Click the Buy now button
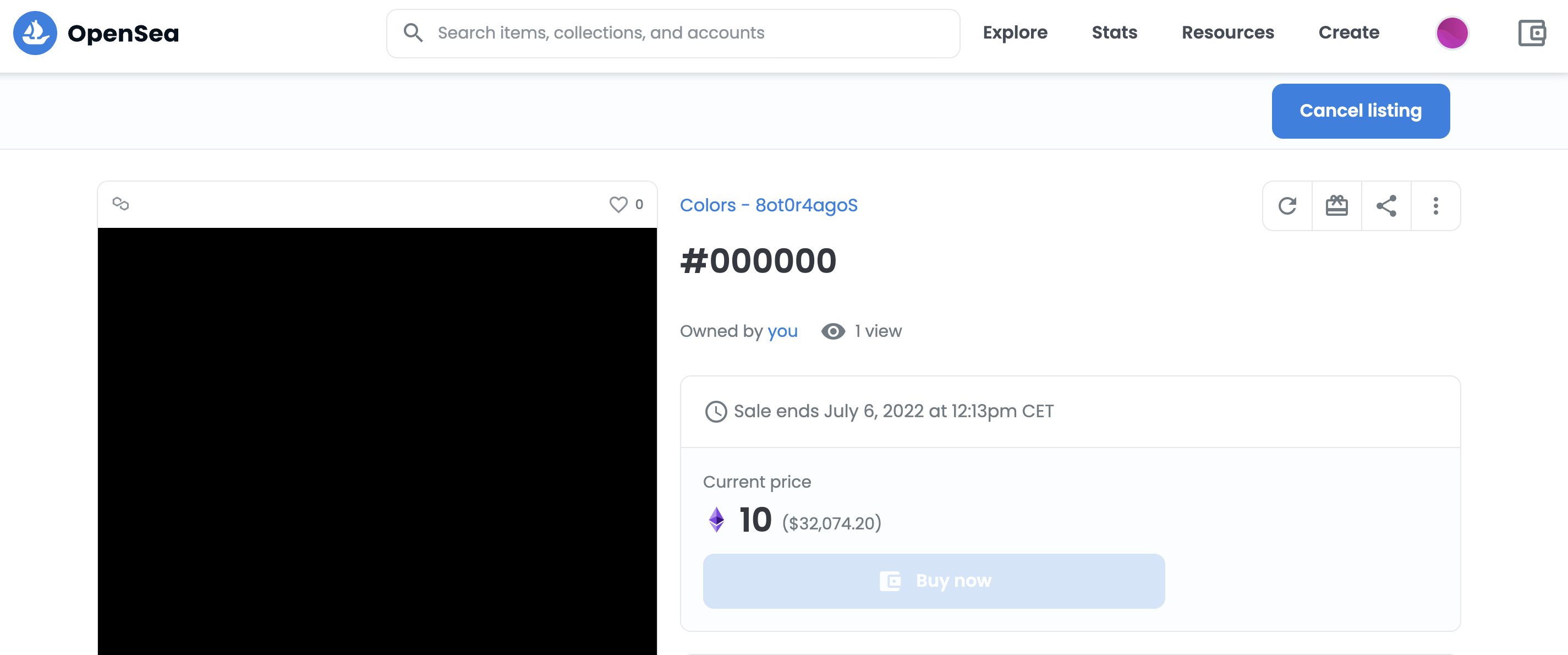This screenshot has width=1568, height=655. [933, 581]
